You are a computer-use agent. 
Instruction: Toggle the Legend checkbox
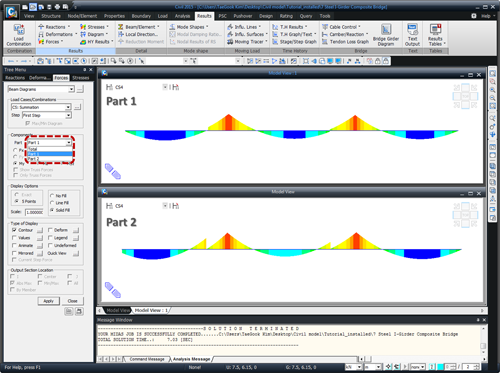point(50,238)
